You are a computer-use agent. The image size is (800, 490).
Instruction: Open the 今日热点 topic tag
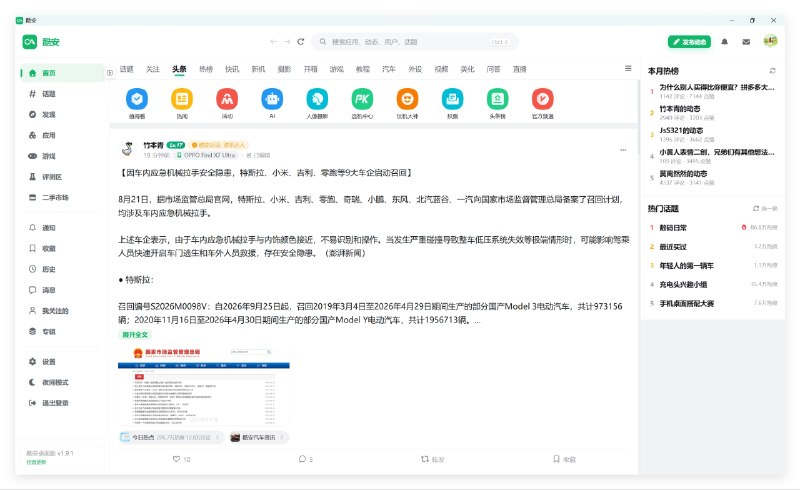pyautogui.click(x=171, y=437)
